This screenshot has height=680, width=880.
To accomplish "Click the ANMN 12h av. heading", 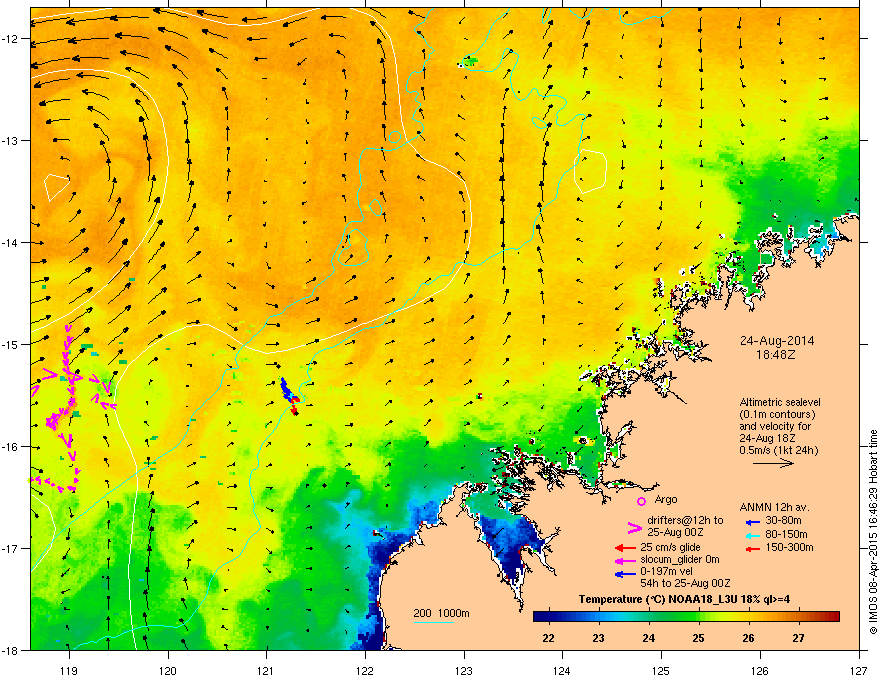I will pyautogui.click(x=774, y=507).
